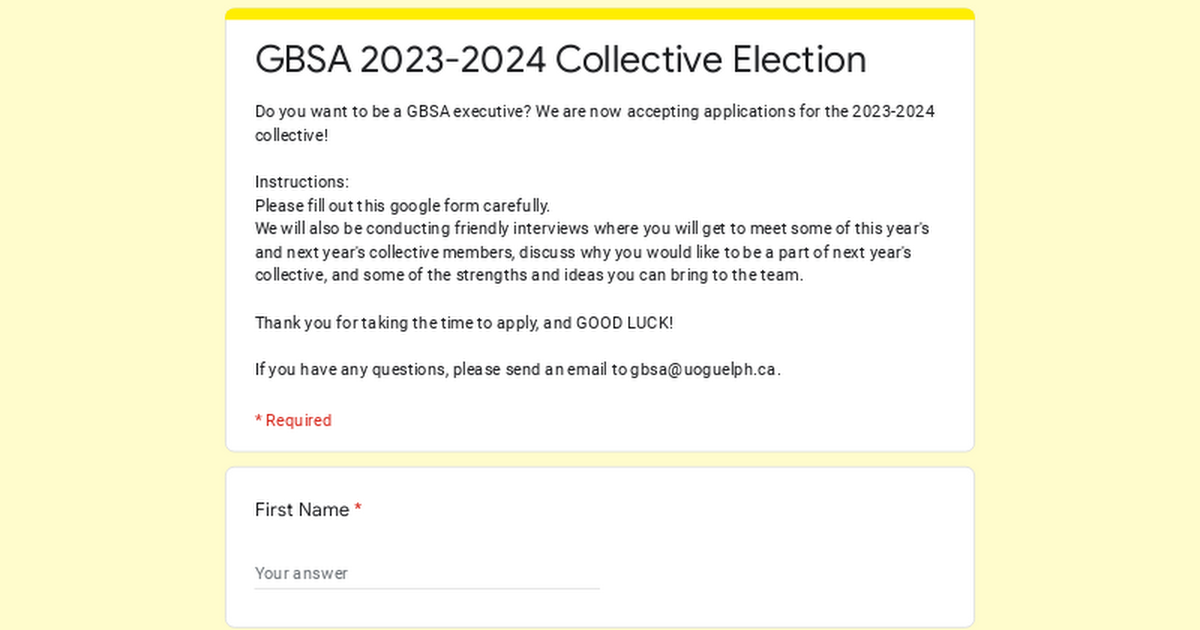Click the friendly interviews paragraph text
The height and width of the screenshot is (630, 1200).
pos(592,229)
